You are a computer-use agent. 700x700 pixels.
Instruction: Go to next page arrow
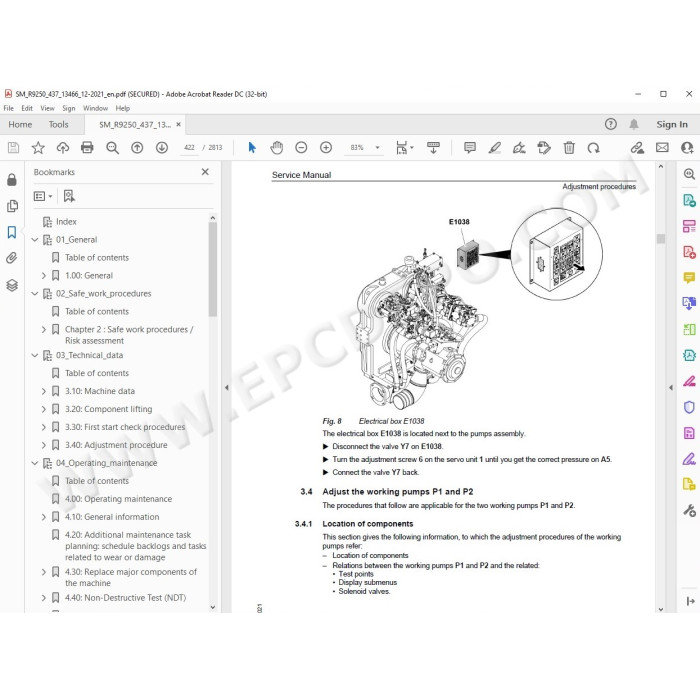pos(162,148)
